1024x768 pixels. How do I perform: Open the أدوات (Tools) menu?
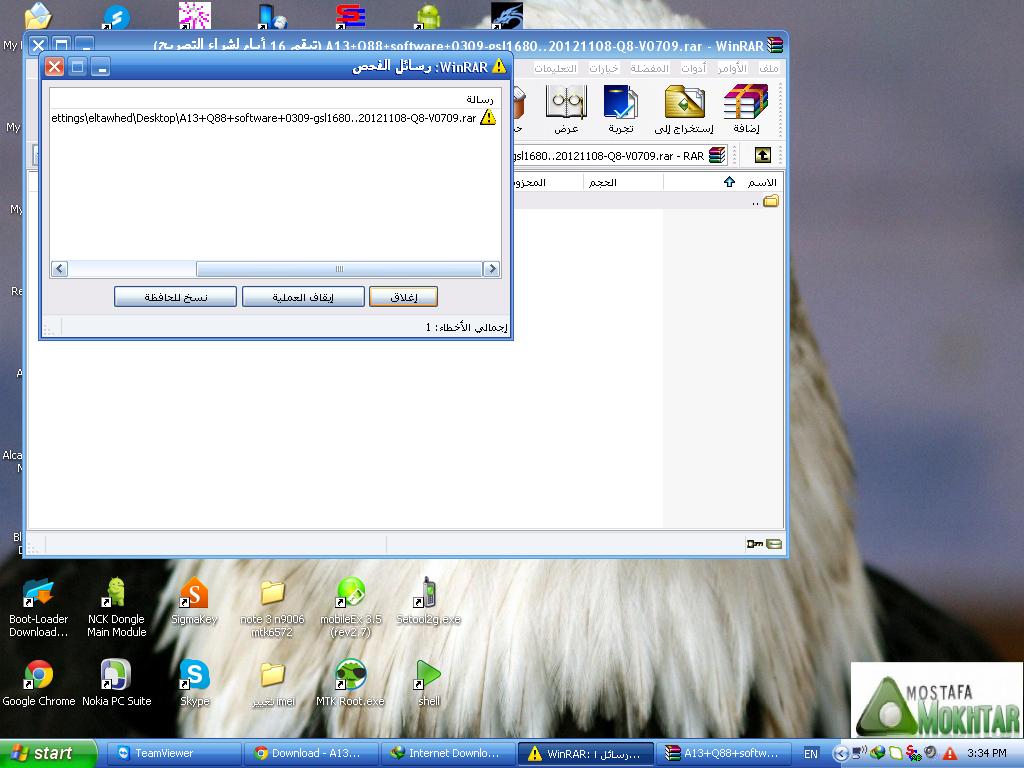click(x=693, y=68)
